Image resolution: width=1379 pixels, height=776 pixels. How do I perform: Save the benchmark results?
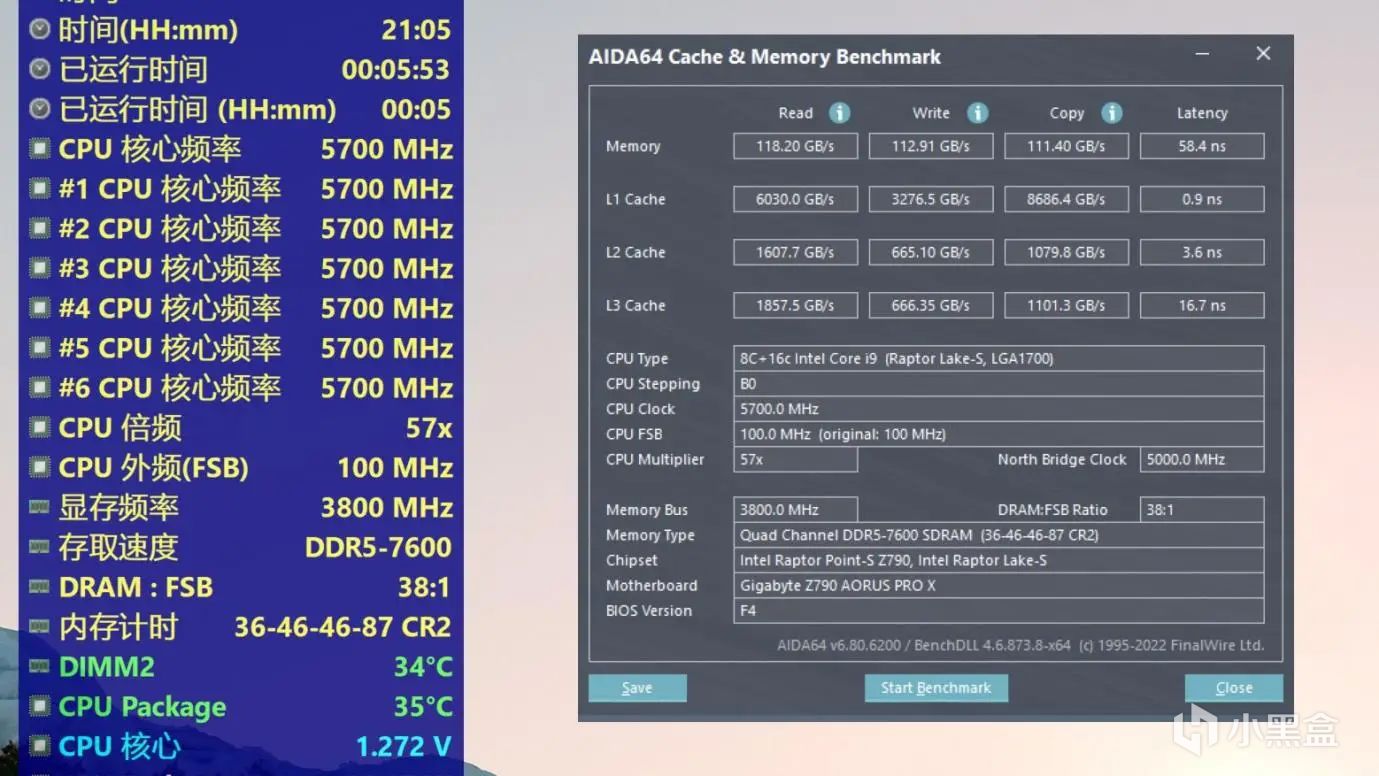coord(637,688)
